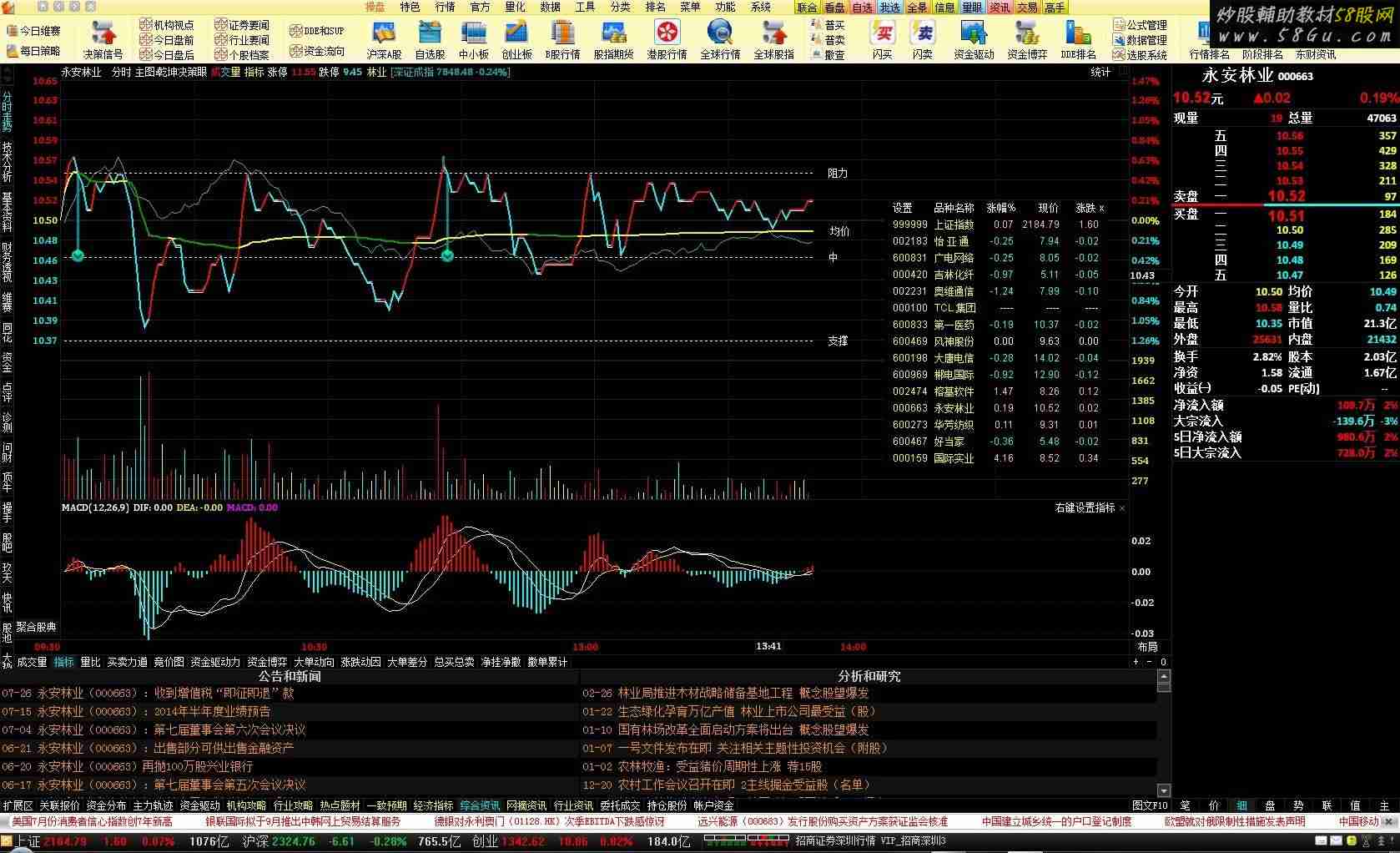The image size is (1400, 853).
Task: Switch to the 资讯 colored tab
Action: 1000,8
